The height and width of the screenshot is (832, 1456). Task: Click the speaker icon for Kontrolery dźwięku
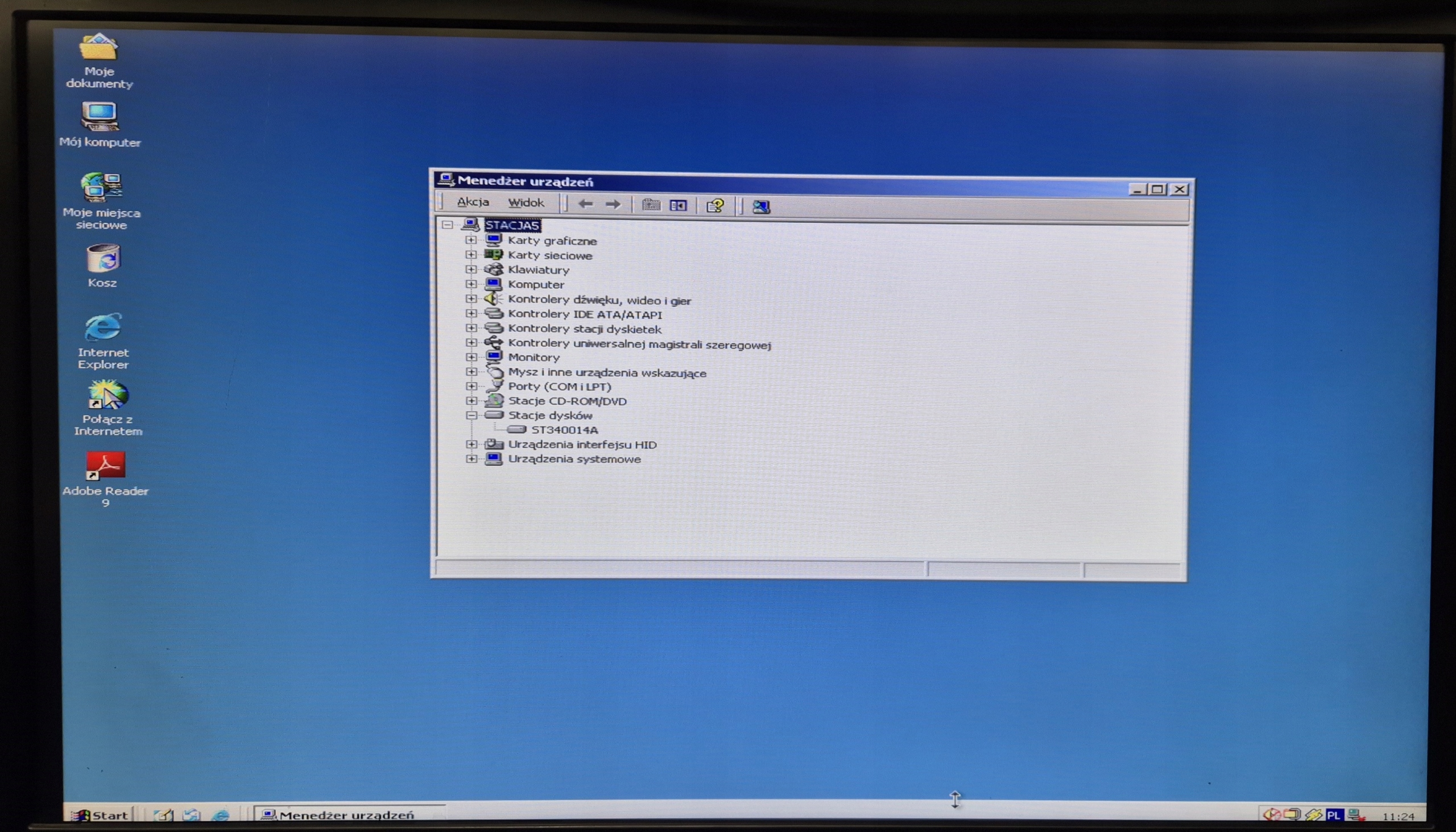click(x=493, y=299)
